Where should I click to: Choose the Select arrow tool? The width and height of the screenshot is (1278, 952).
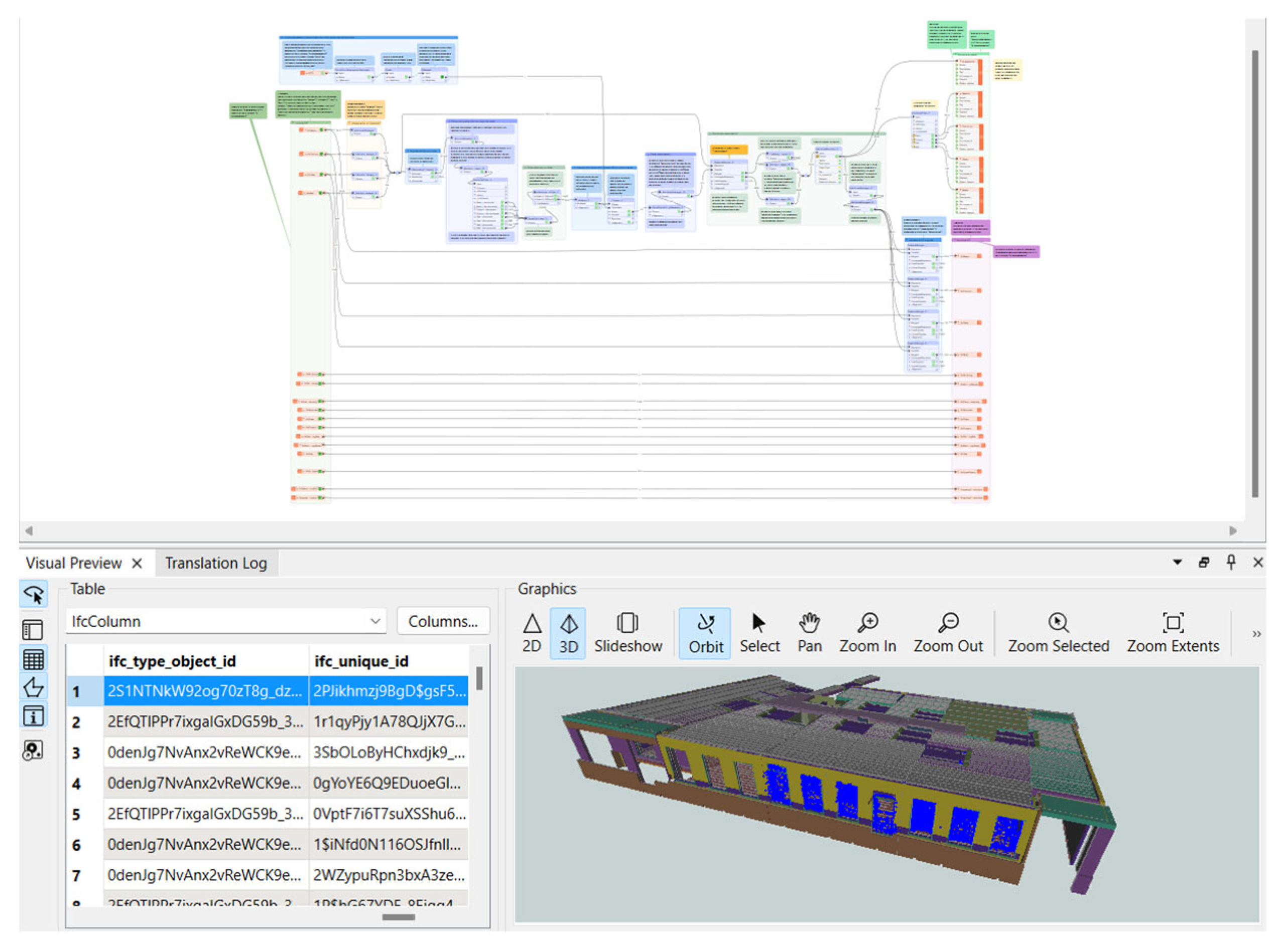pyautogui.click(x=759, y=633)
